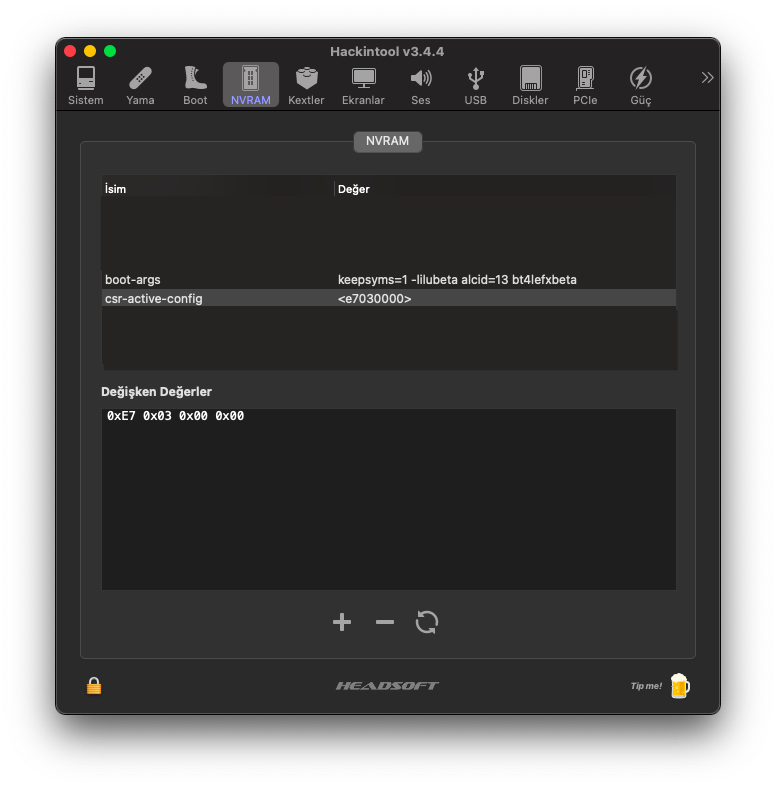Click the Tip me beer mug icon
The image size is (776, 788).
click(x=680, y=685)
